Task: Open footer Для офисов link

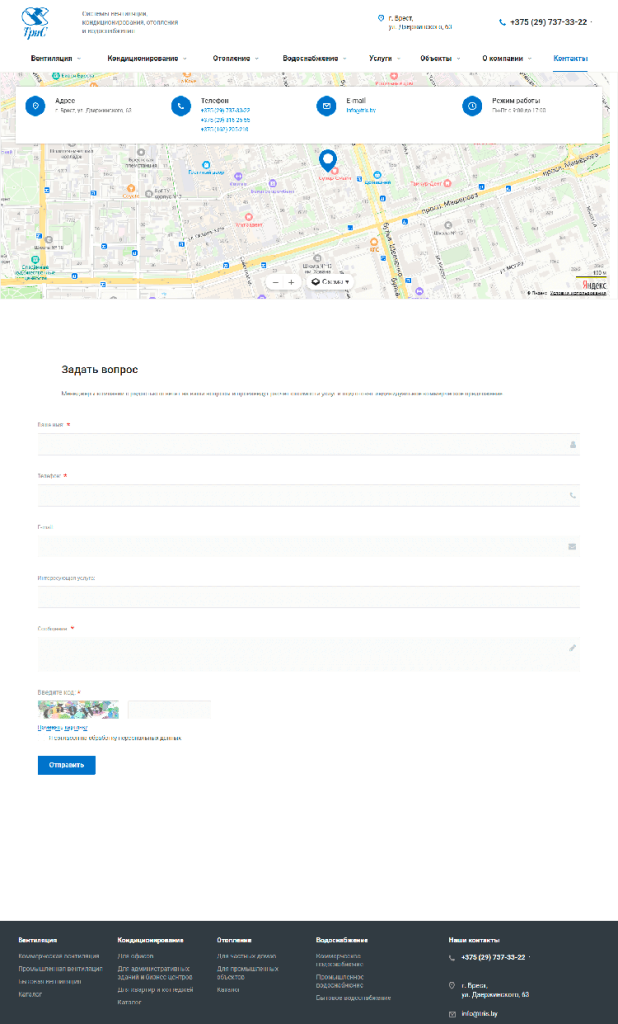Action: pyautogui.click(x=135, y=956)
